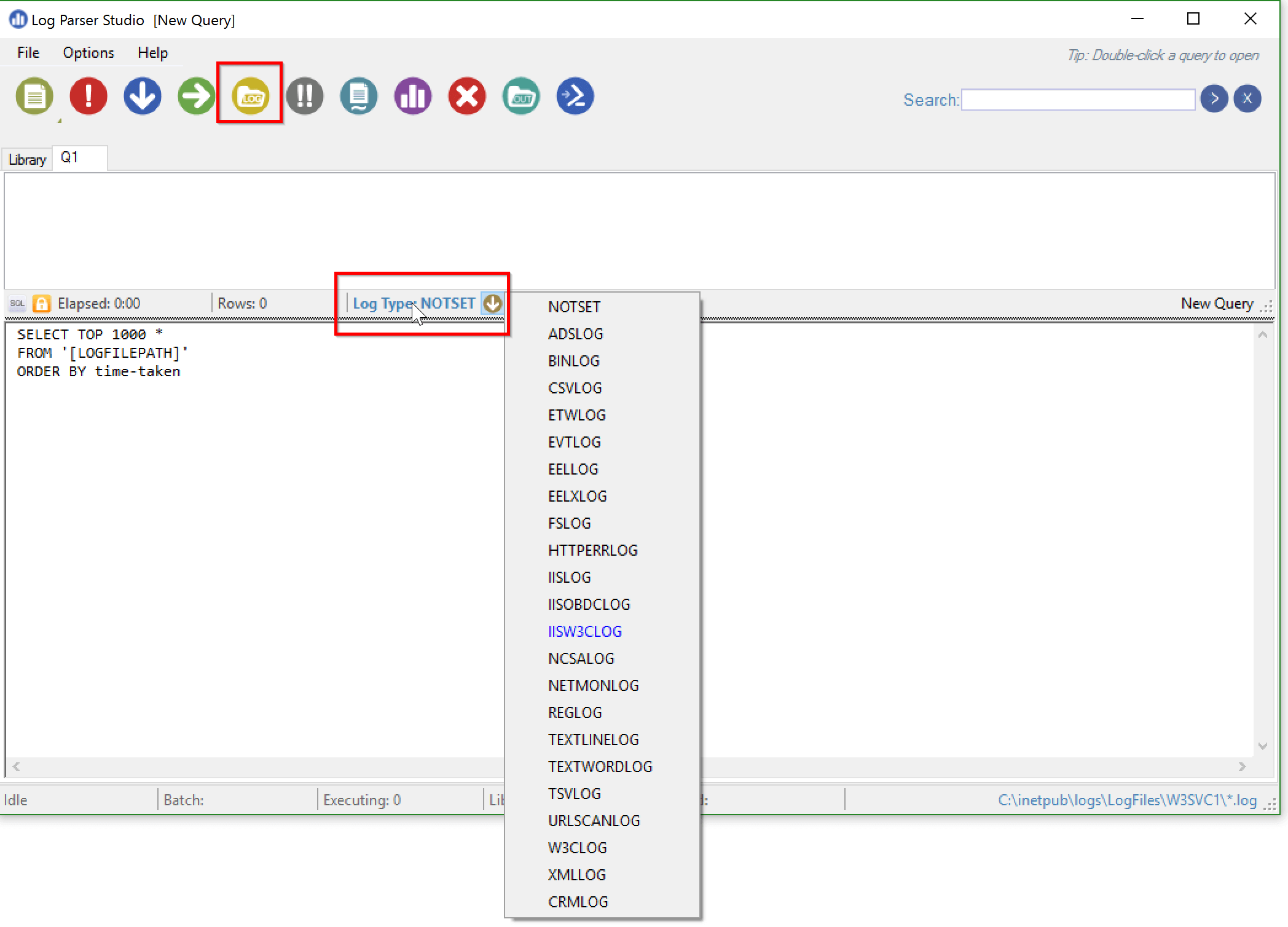Screen dimensions: 1288x927
Task: Click the Log Type dropdown arrow
Action: (492, 303)
